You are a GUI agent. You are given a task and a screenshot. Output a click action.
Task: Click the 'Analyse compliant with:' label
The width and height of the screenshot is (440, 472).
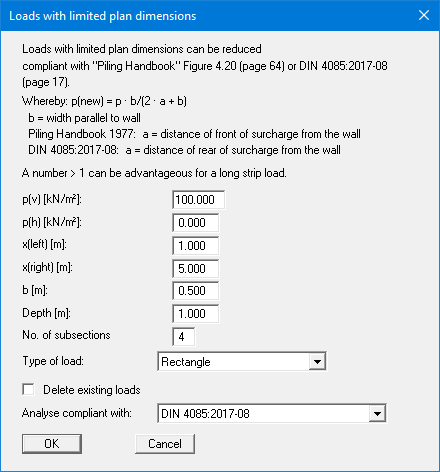(x=77, y=413)
